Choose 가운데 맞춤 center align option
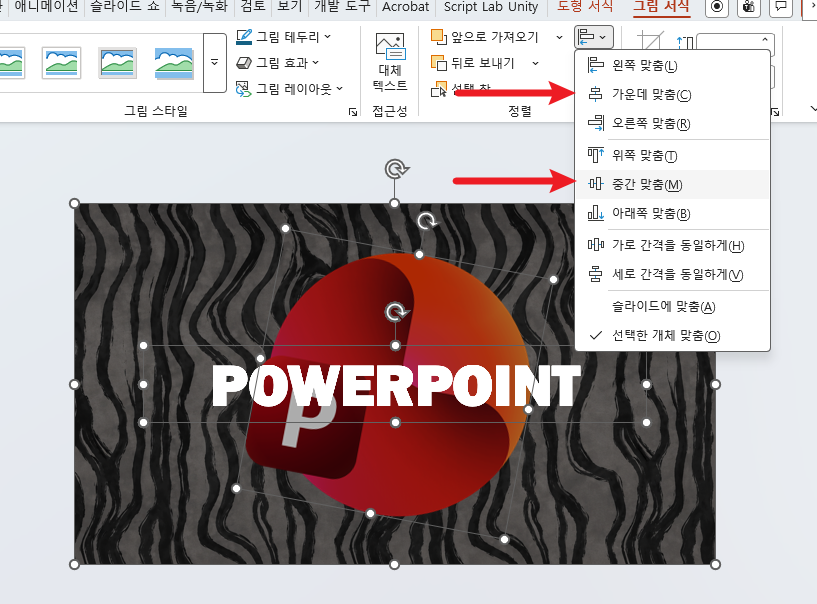 tap(672, 95)
